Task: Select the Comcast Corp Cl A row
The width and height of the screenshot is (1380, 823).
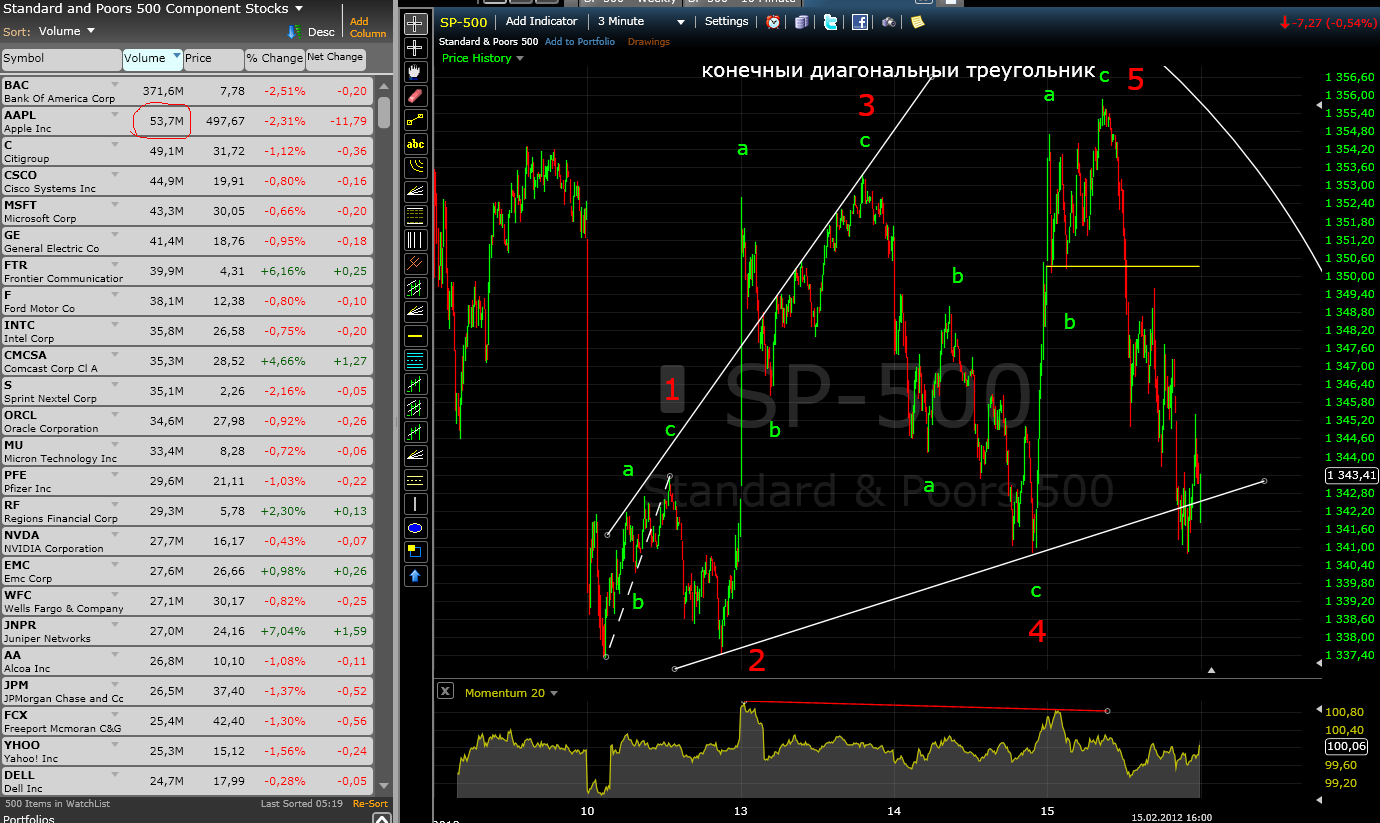Action: (187, 362)
